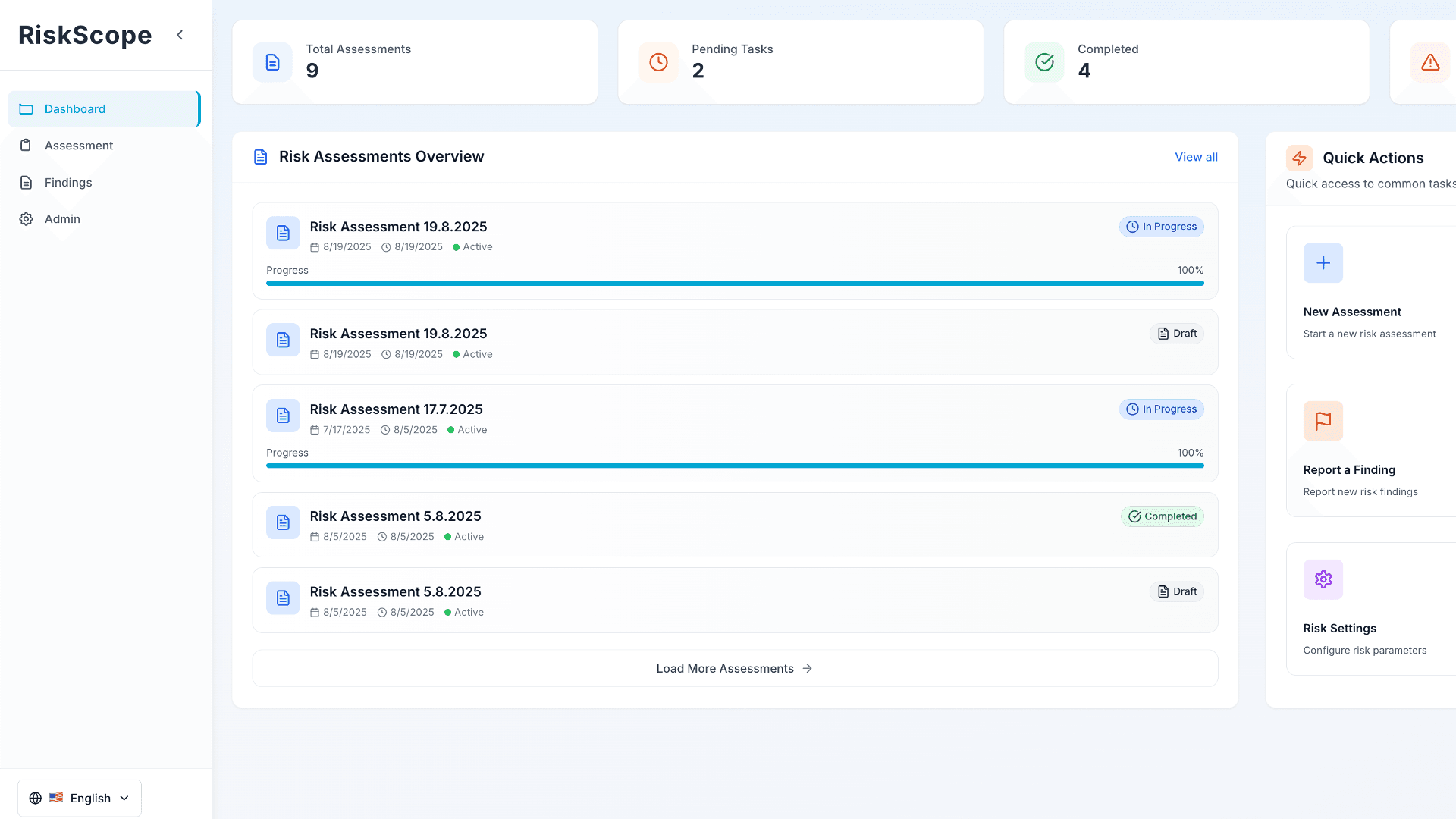This screenshot has height=819, width=1456.
Task: Click progress bar of Risk Assessment 17.7.2025
Action: [x=735, y=466]
